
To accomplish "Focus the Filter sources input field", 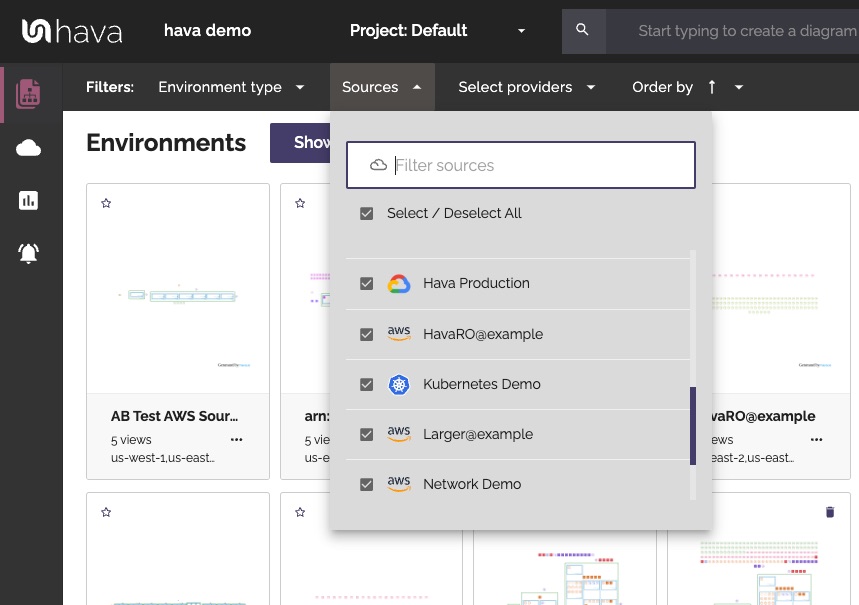I will pos(538,165).
